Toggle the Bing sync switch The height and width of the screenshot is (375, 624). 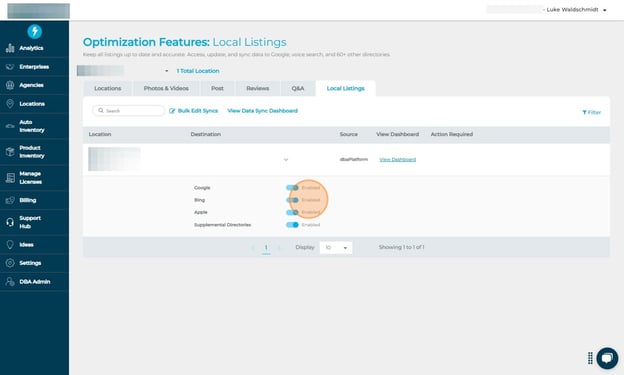pyautogui.click(x=292, y=200)
